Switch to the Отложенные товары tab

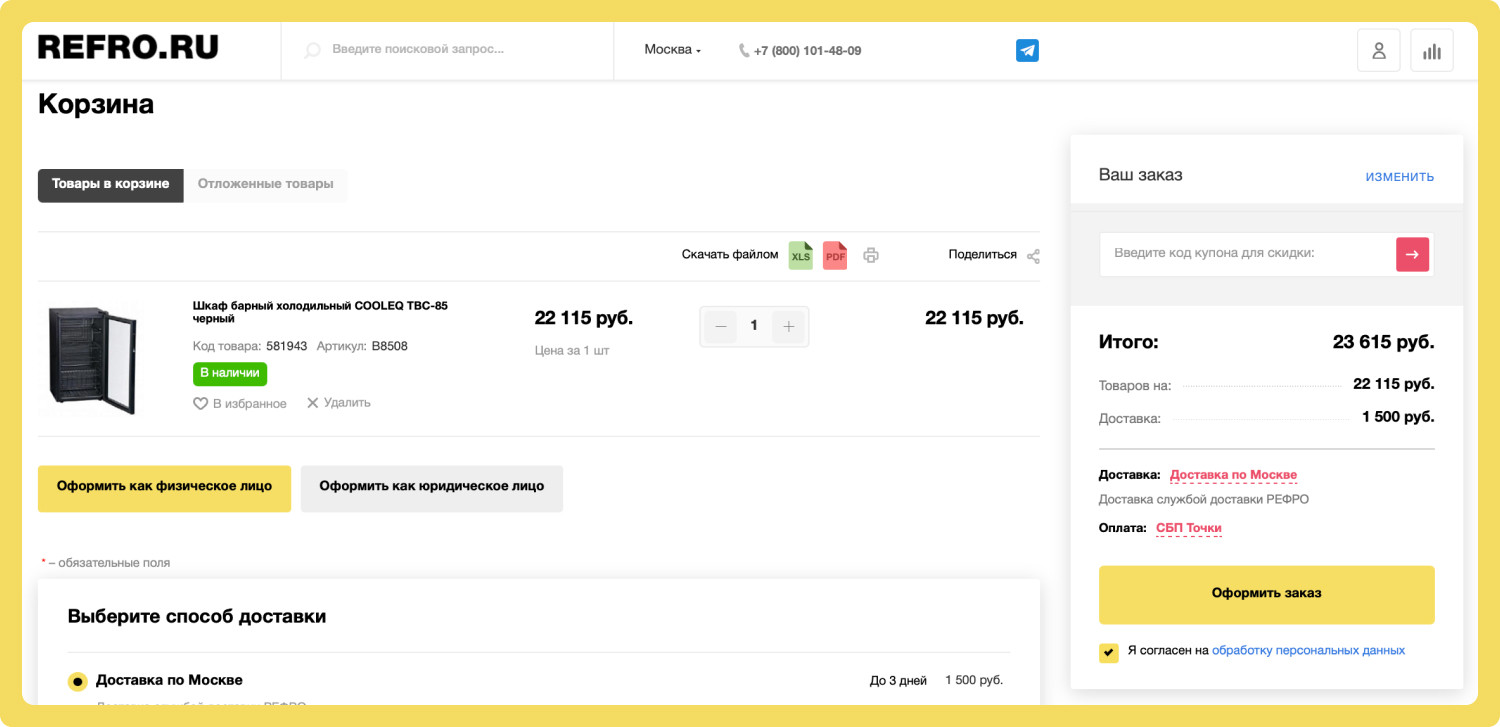point(266,185)
